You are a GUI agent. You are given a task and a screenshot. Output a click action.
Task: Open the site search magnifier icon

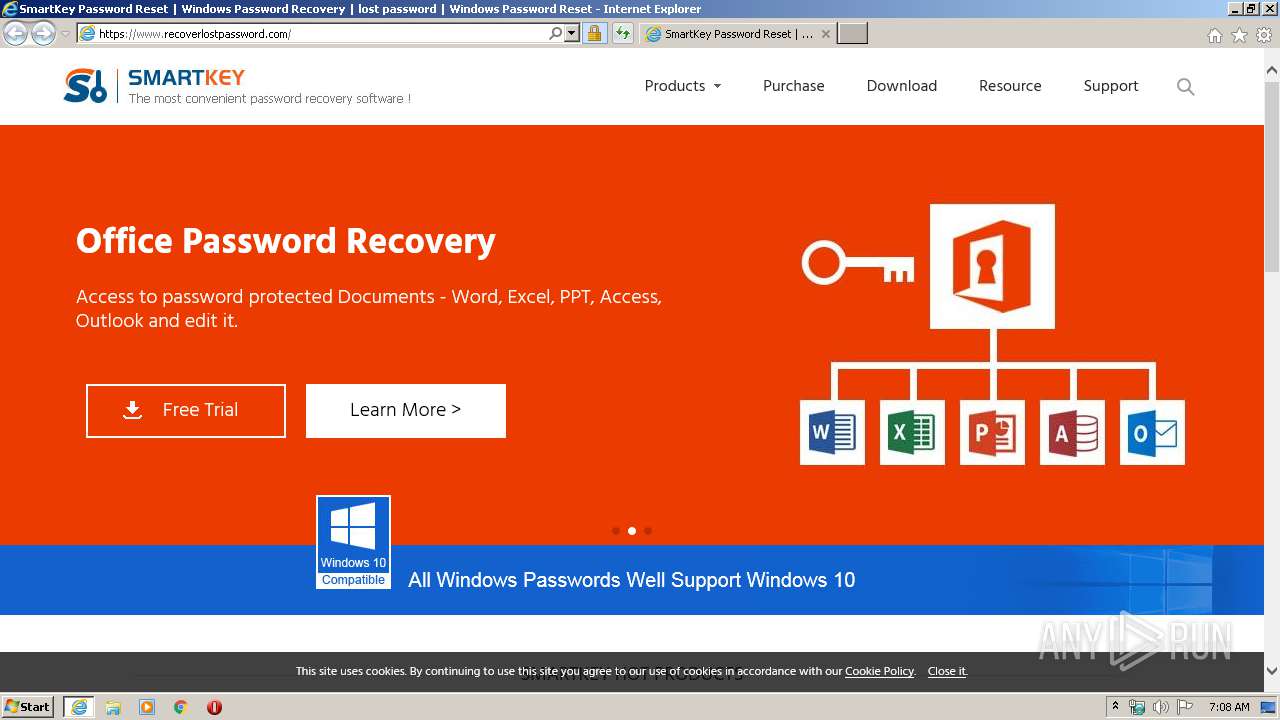(1186, 87)
